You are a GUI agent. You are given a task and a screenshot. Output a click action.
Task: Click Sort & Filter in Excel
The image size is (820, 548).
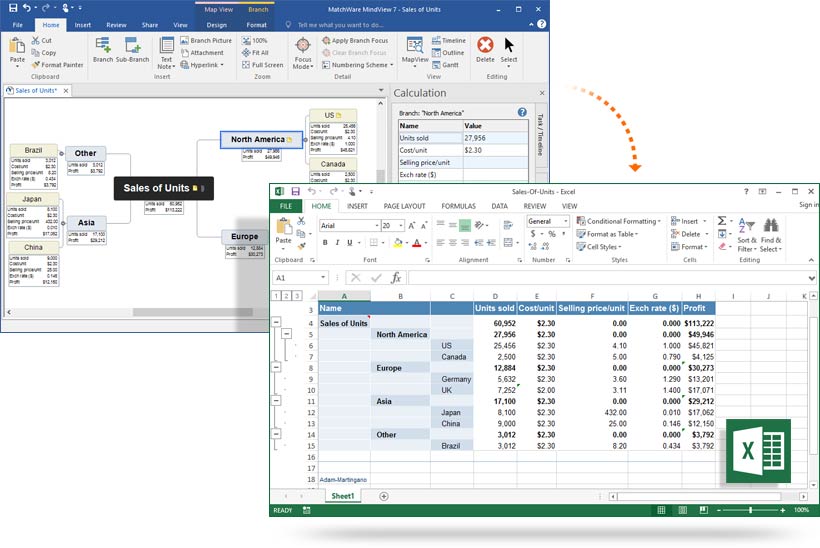tap(747, 235)
